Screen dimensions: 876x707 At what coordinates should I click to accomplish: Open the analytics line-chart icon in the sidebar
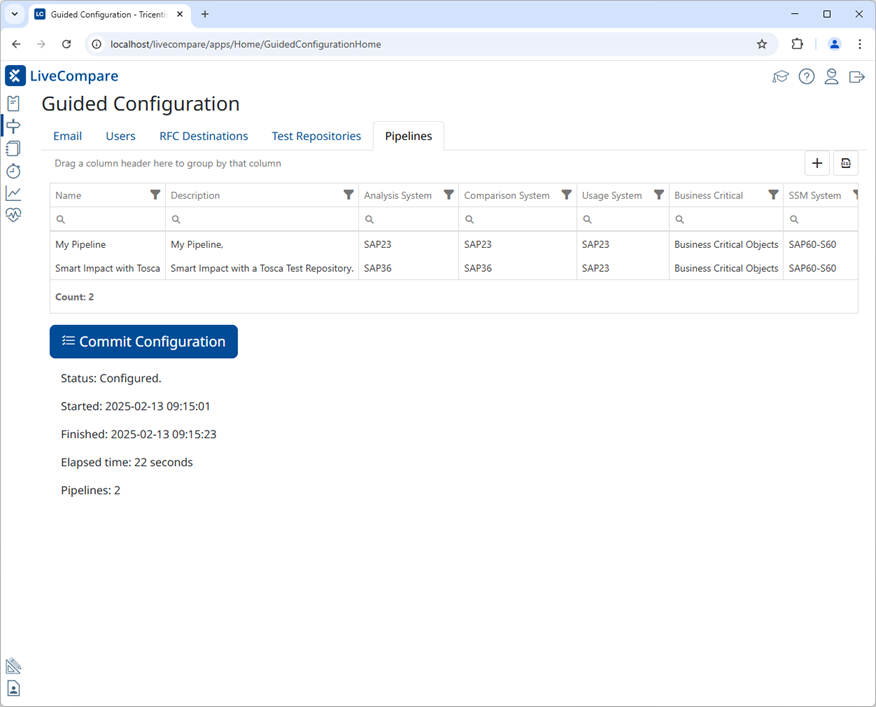[13, 192]
